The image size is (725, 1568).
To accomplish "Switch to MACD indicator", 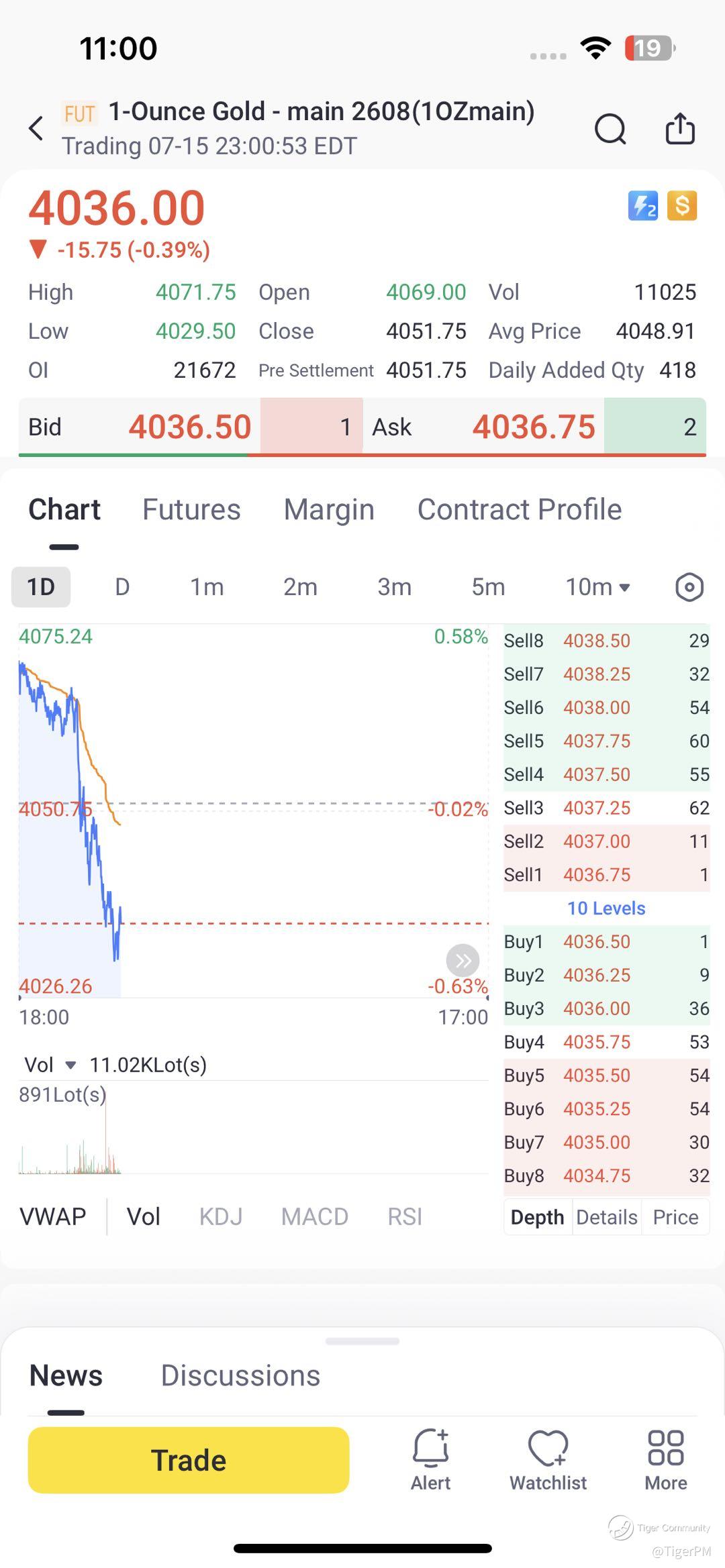I will pos(315,1216).
